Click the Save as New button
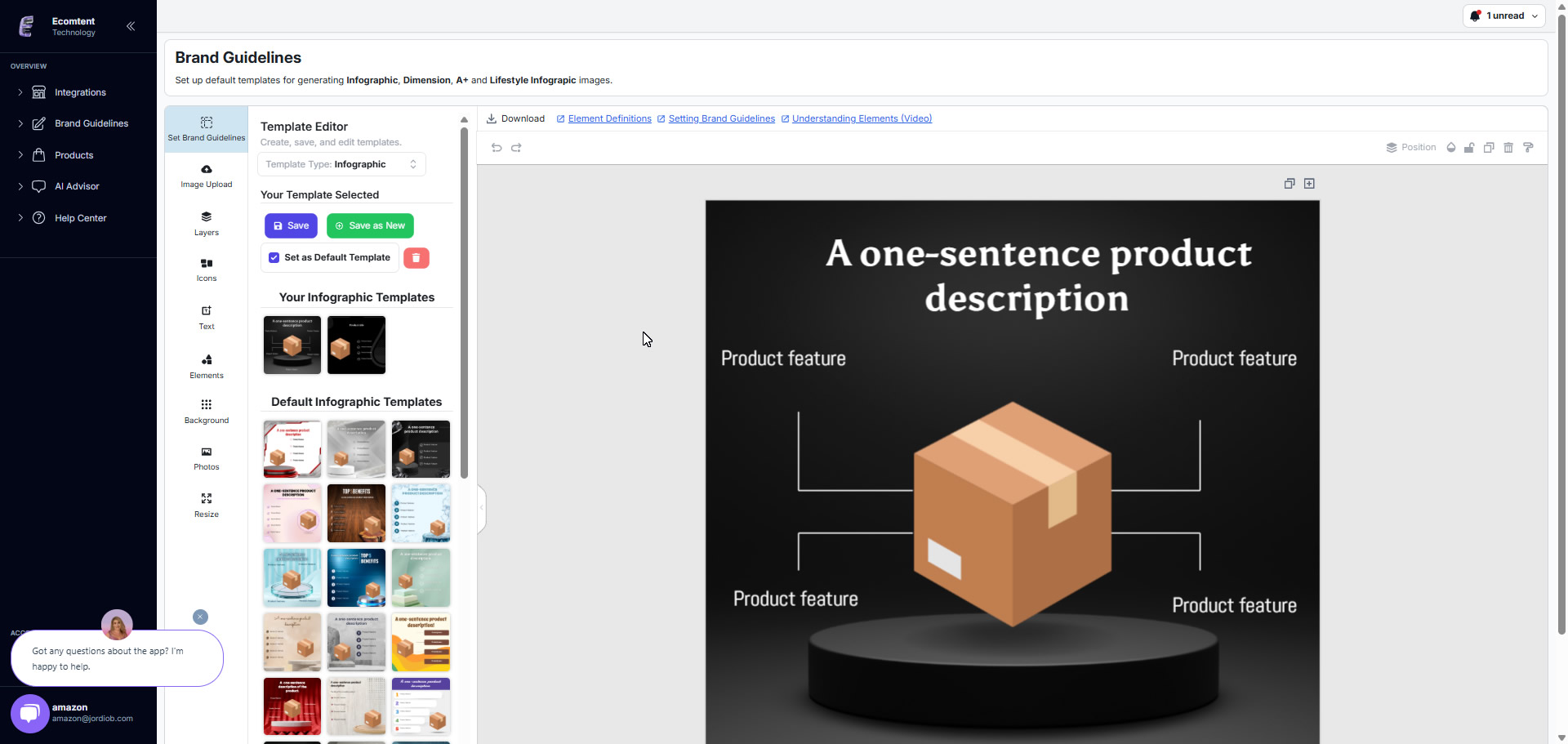Viewport: 1568px width, 744px height. pyautogui.click(x=370, y=225)
